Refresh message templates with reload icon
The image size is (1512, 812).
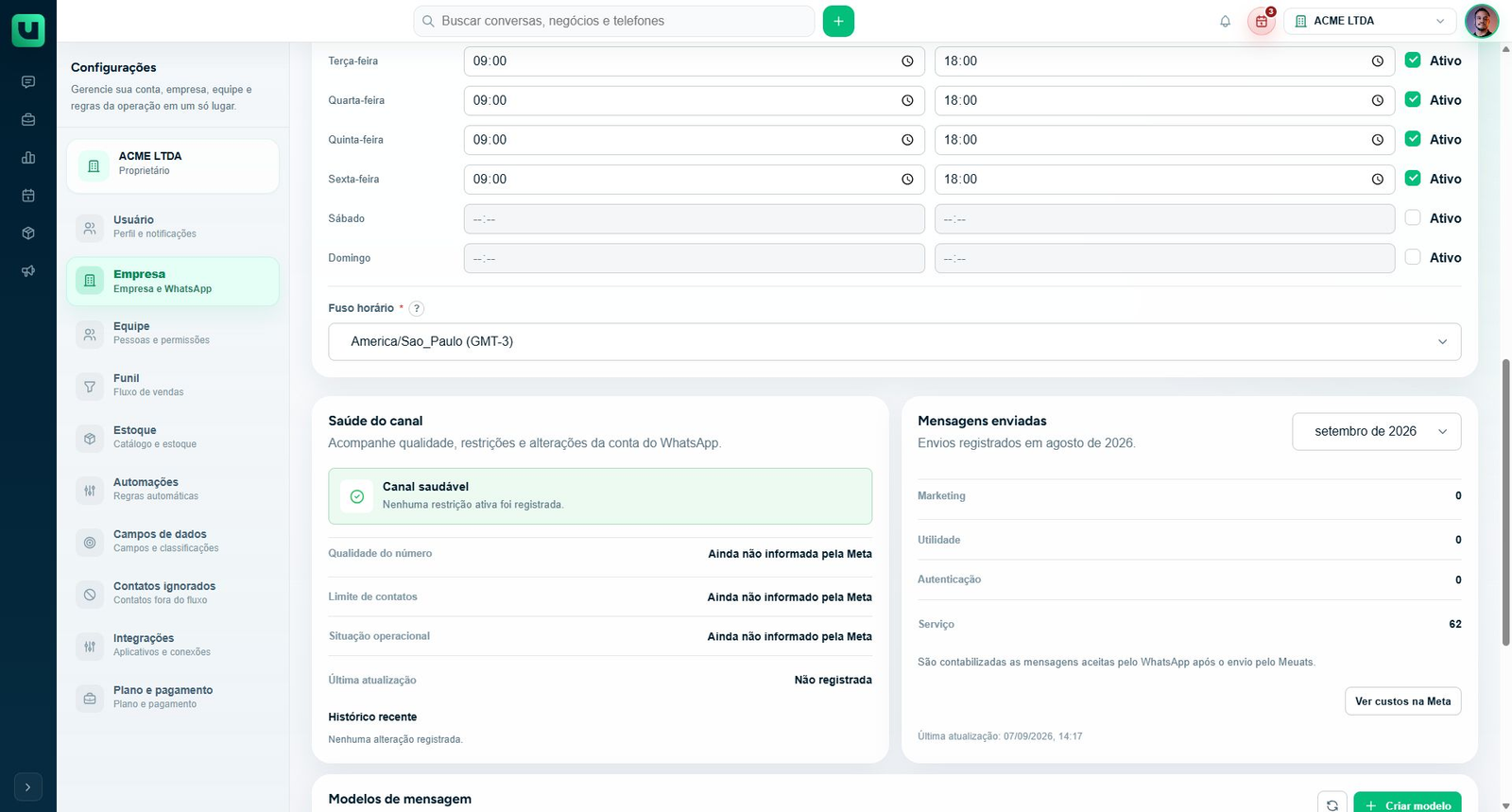pos(1332,804)
